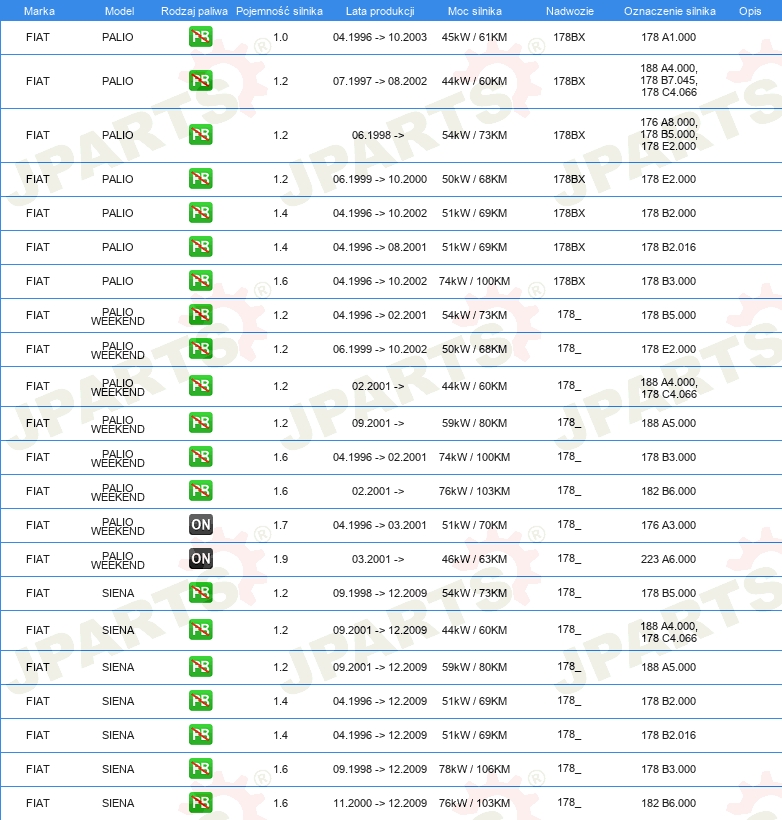Click the date range 04.1996 -> 03.2001
This screenshot has width=782, height=820.
pos(380,525)
